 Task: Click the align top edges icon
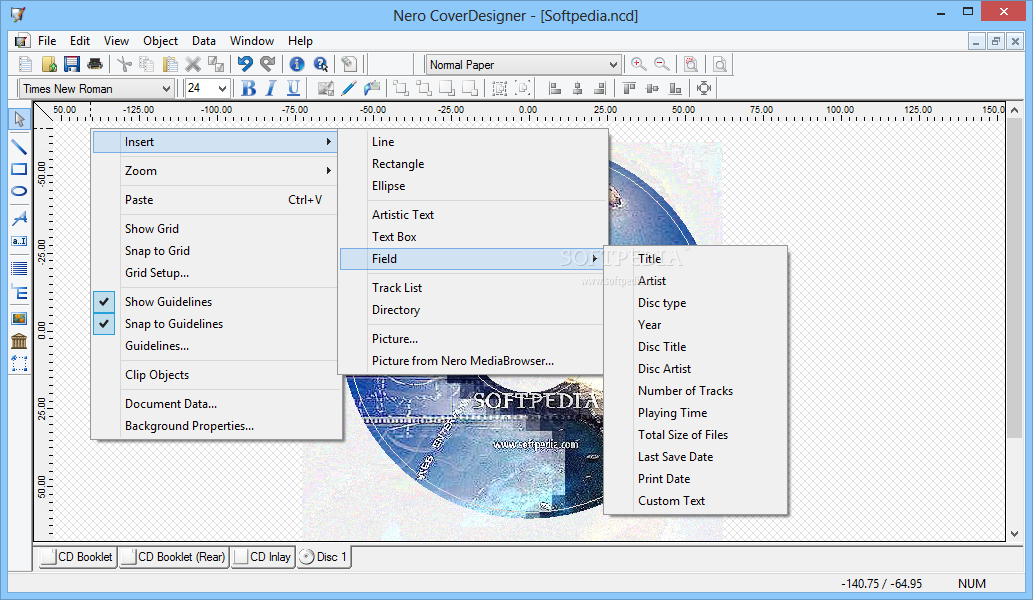pyautogui.click(x=629, y=88)
